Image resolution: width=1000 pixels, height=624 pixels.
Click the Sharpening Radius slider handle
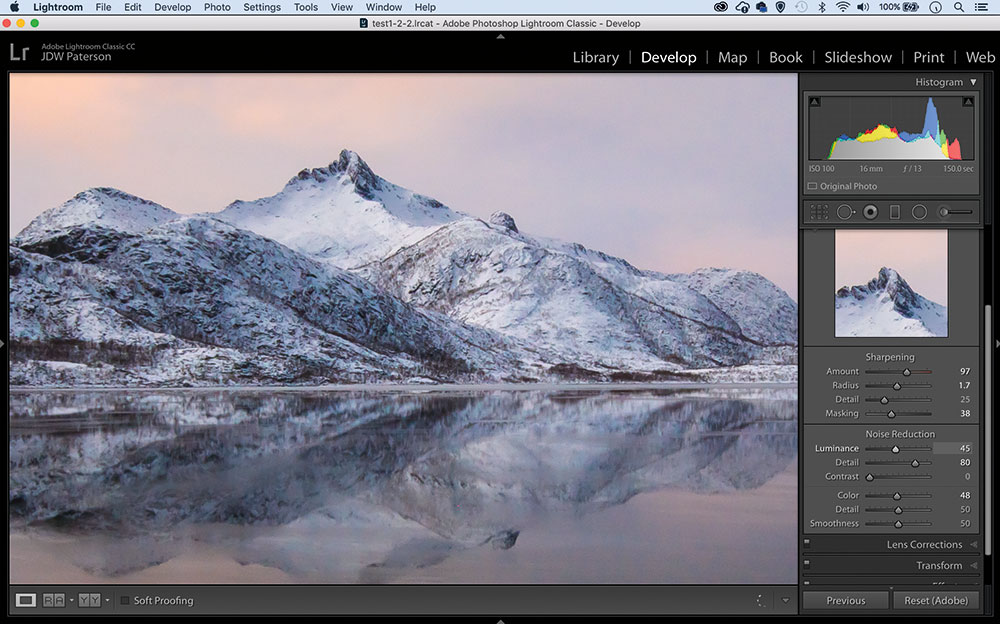897,386
